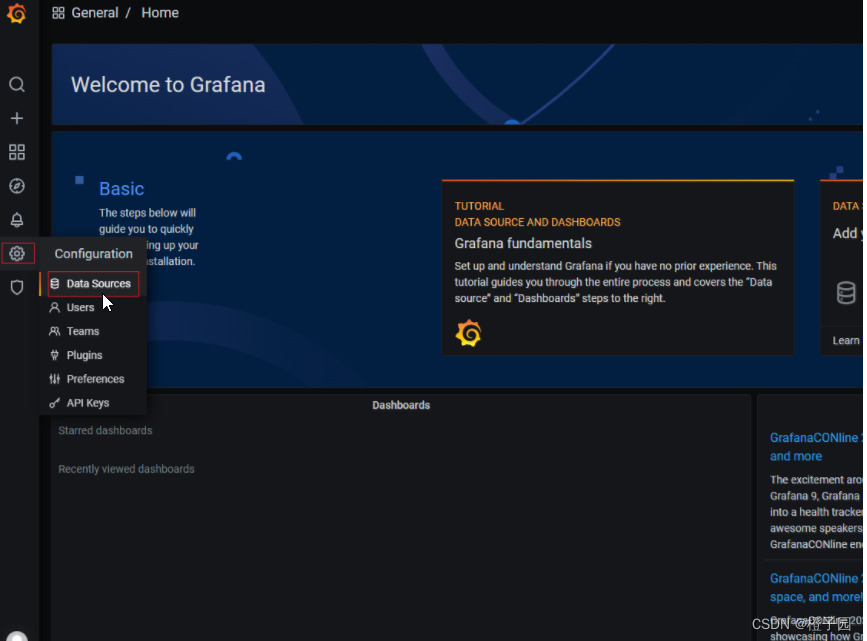Click the grid icon beside General breadcrumb

58,13
